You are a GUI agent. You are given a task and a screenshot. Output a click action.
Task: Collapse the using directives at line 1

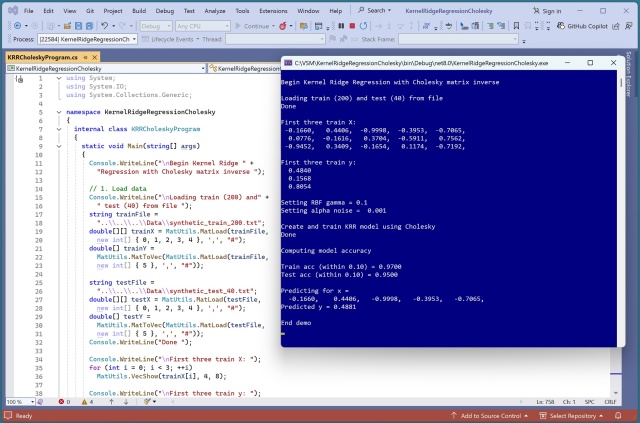59,78
